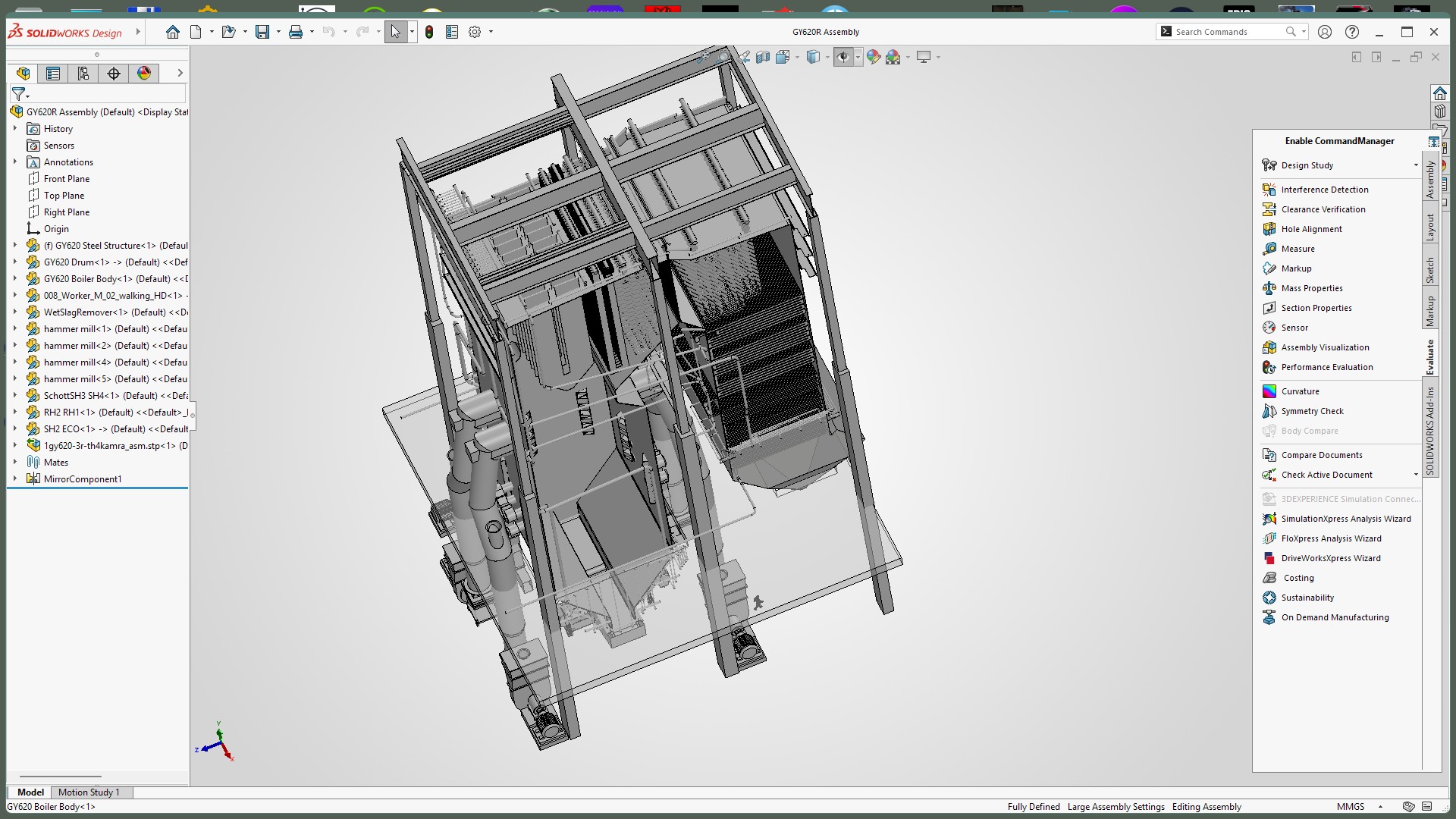Select the Front Plane tree item
Viewport: 1456px width, 819px height.
pos(58,179)
